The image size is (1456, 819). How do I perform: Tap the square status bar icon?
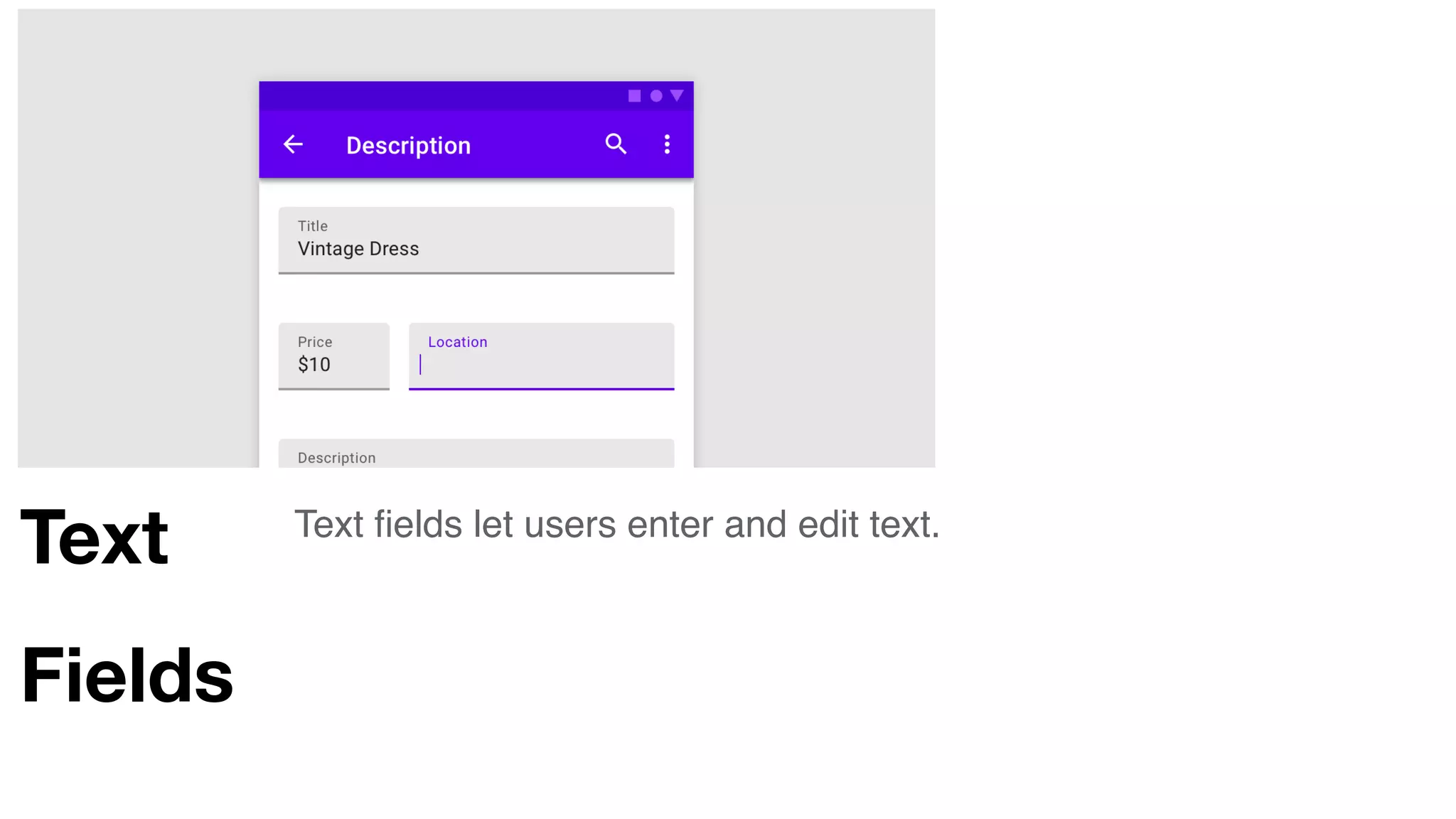click(634, 96)
